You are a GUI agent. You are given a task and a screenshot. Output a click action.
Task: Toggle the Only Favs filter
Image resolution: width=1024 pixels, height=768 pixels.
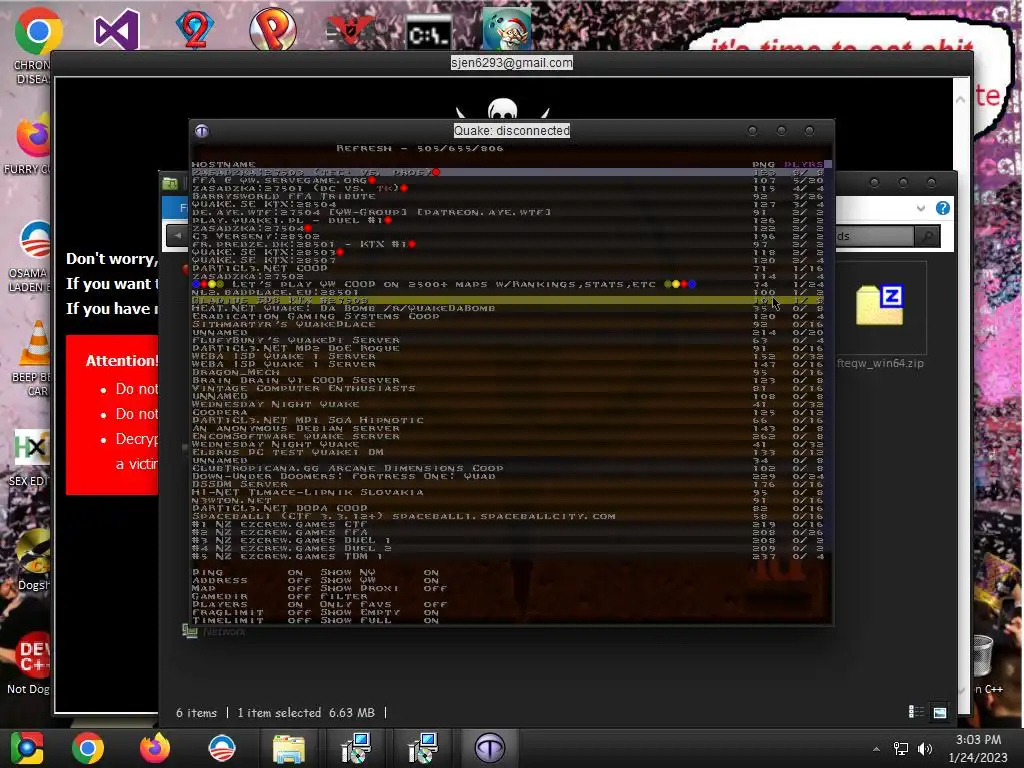click(383, 604)
